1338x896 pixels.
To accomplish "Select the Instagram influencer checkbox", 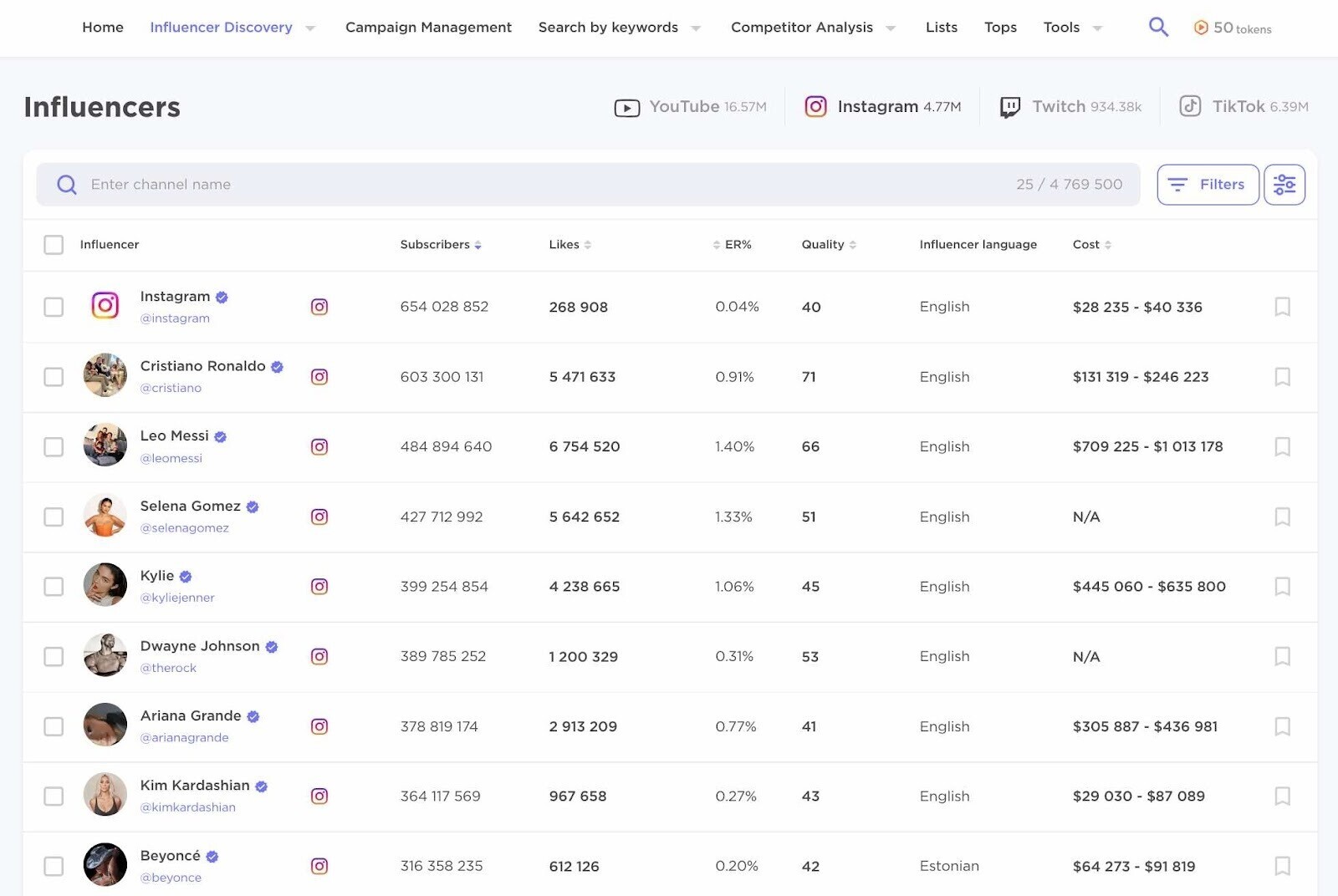I will pyautogui.click(x=54, y=307).
